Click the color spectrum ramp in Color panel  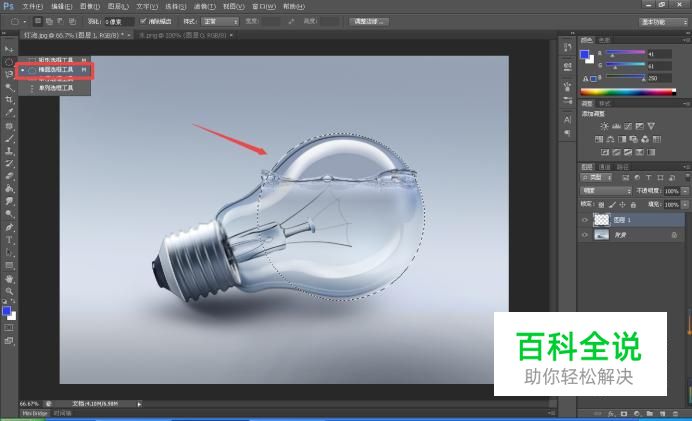(x=628, y=92)
